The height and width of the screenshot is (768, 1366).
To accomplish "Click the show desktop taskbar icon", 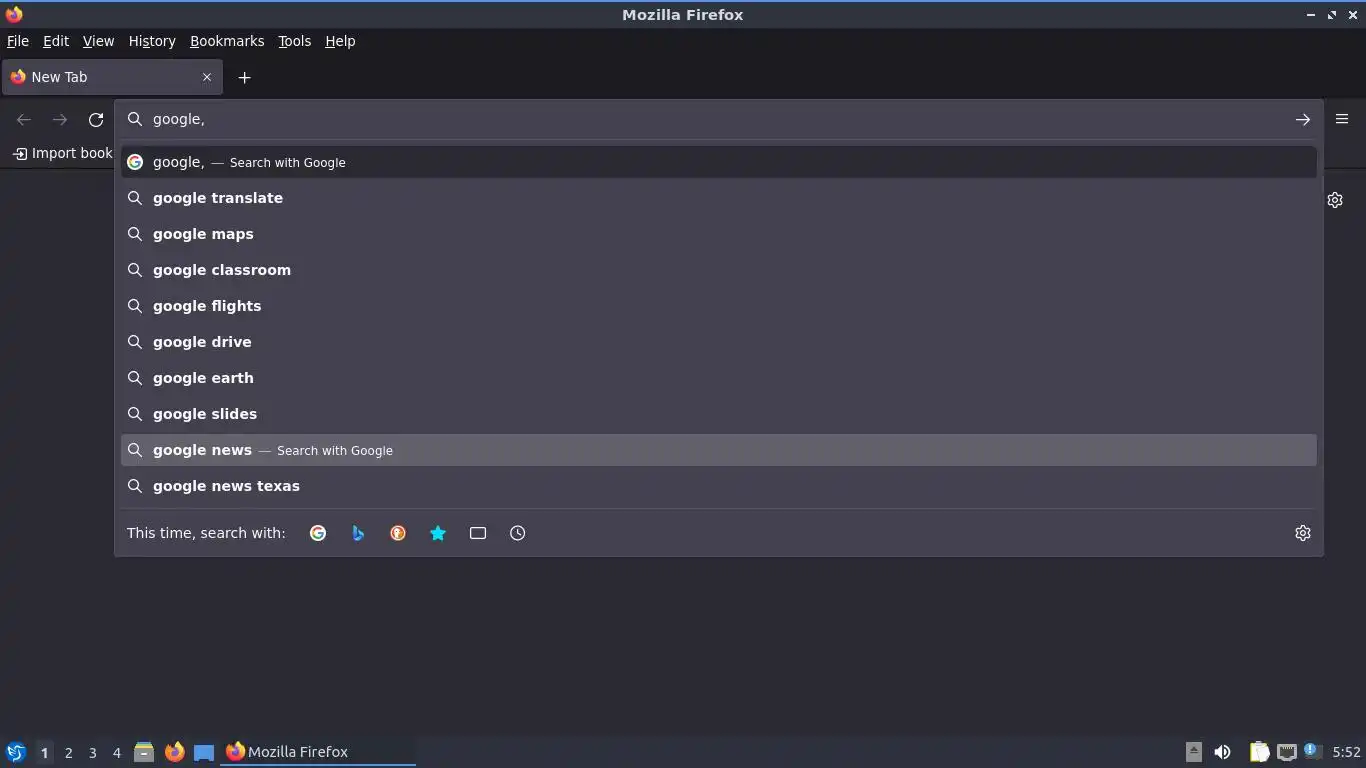I will tap(204, 752).
